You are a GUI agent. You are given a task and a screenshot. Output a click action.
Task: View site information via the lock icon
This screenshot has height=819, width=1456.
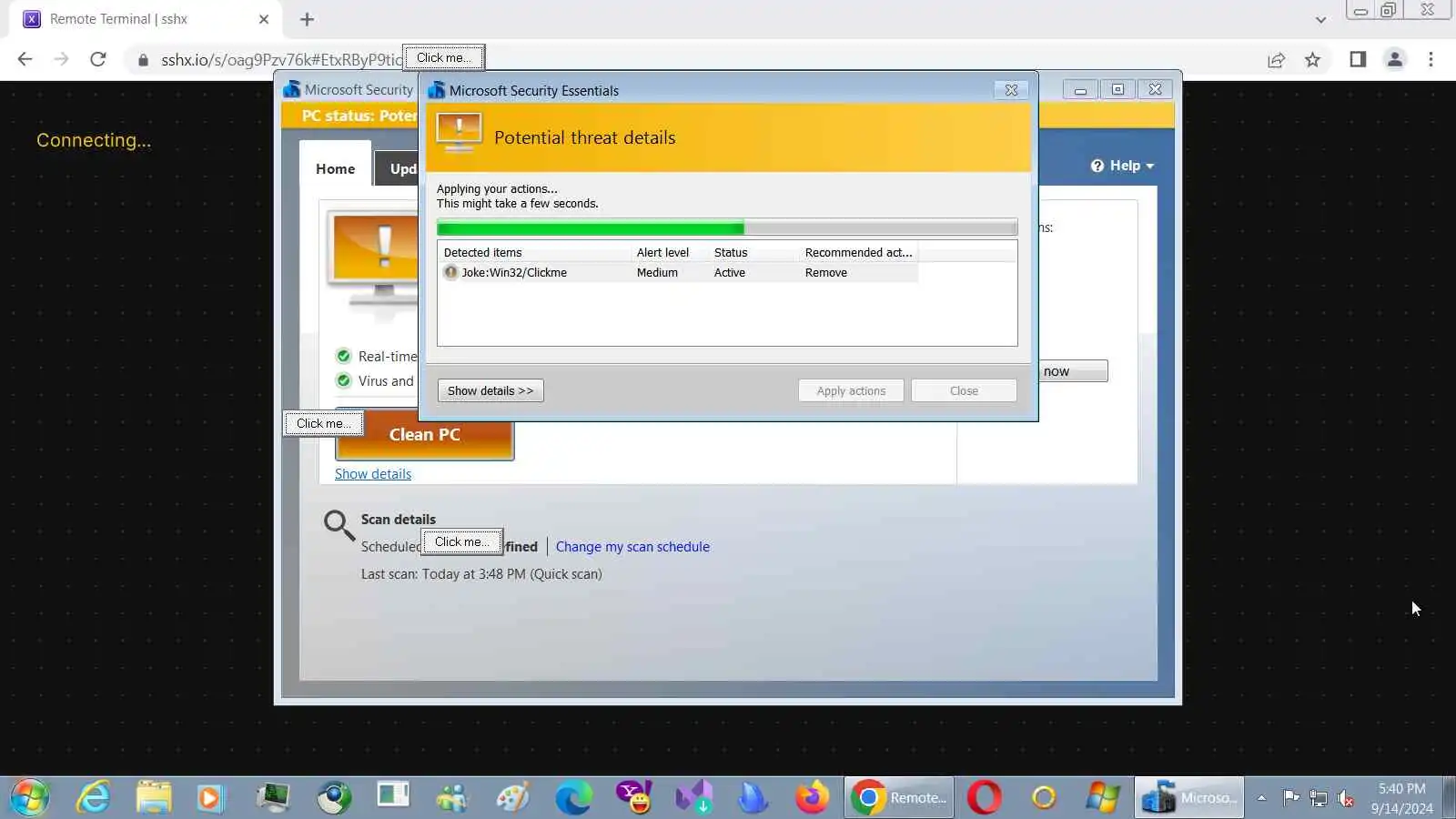(x=143, y=60)
